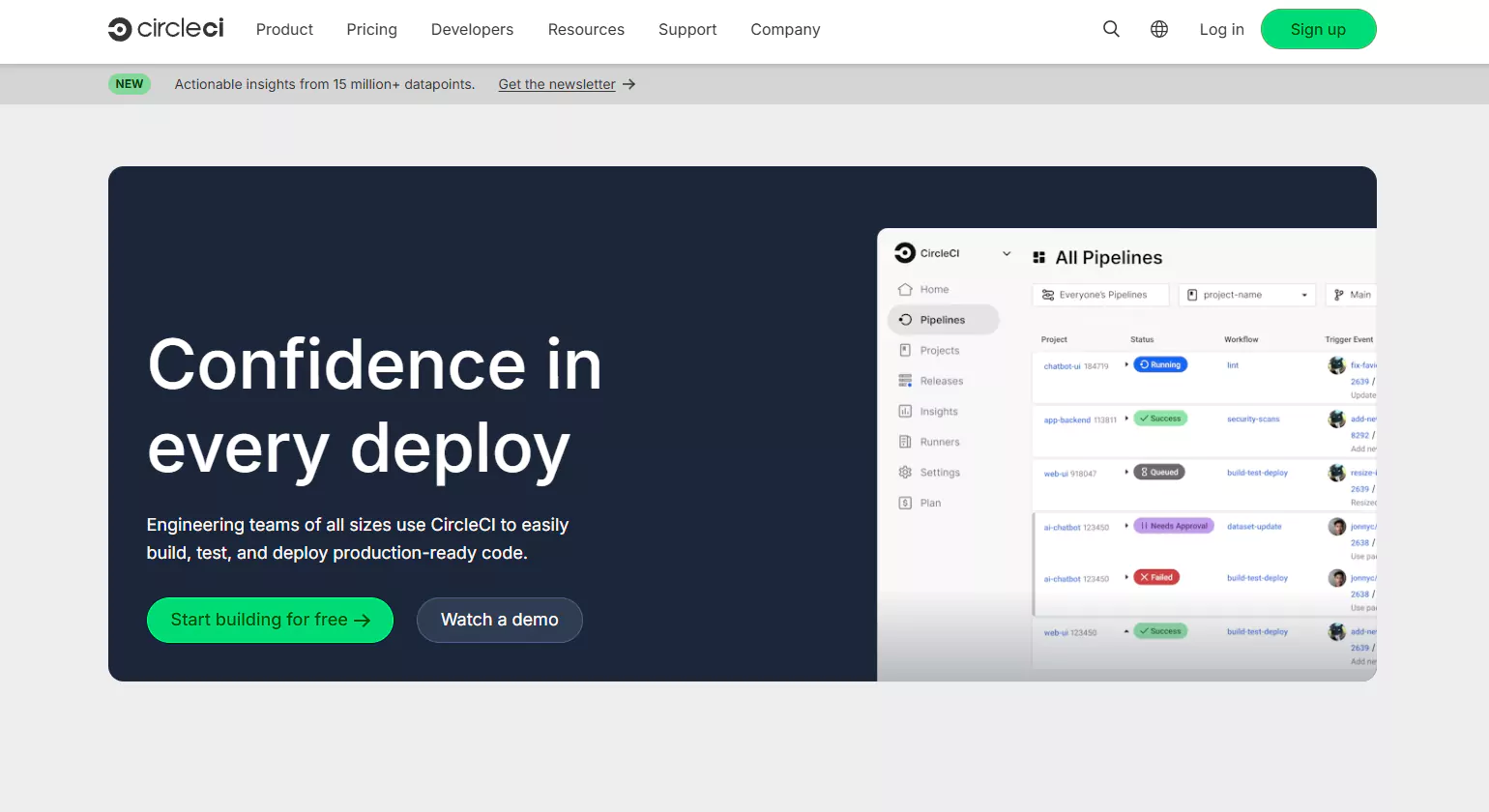Select the Runners sidebar icon

pyautogui.click(x=906, y=441)
